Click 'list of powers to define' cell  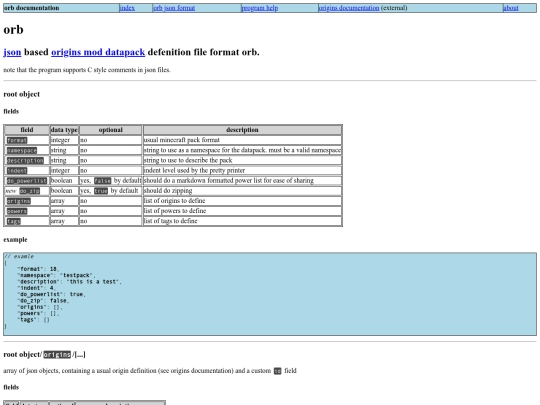click(x=242, y=211)
